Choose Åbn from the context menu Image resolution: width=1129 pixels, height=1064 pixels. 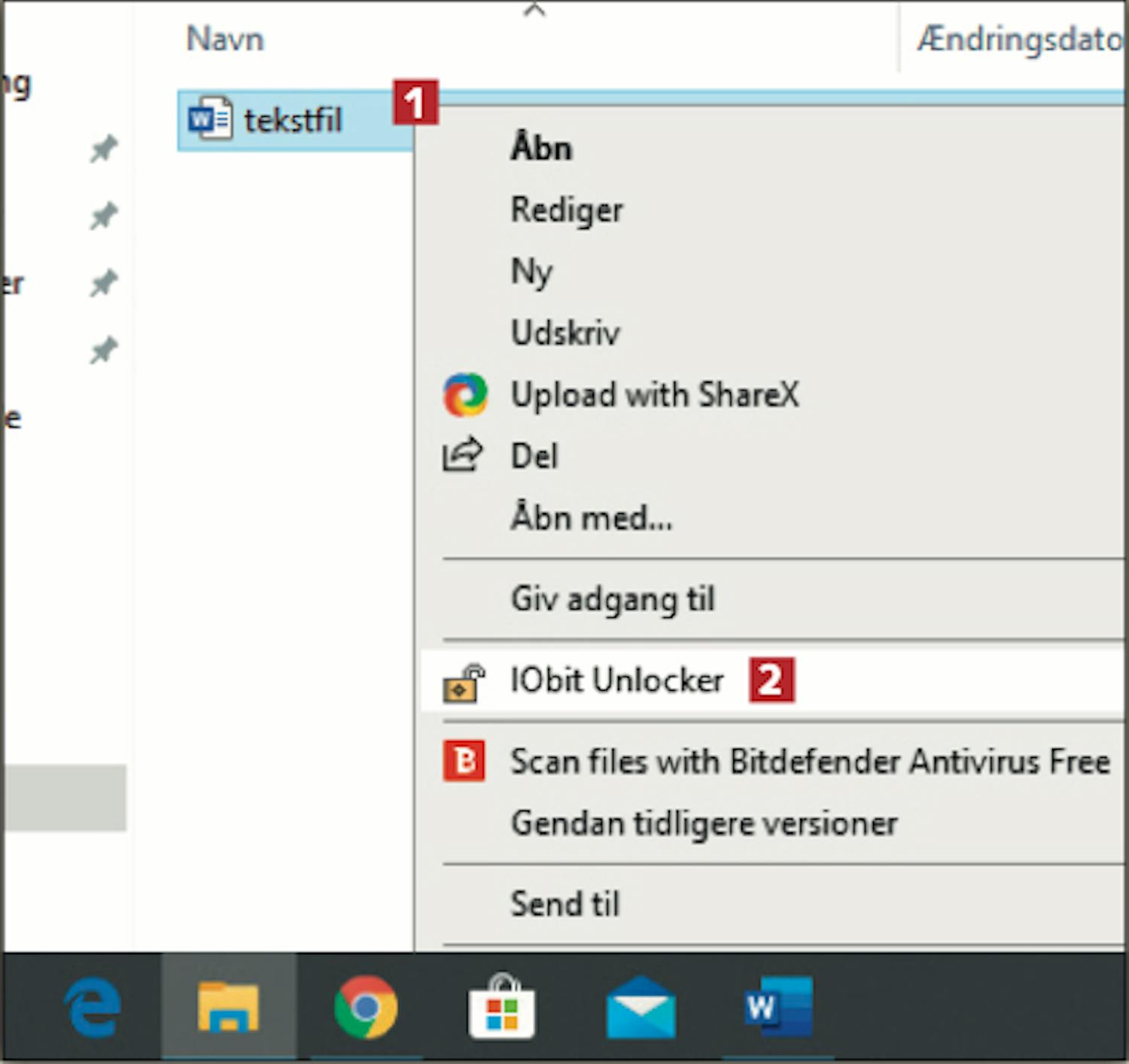(541, 147)
